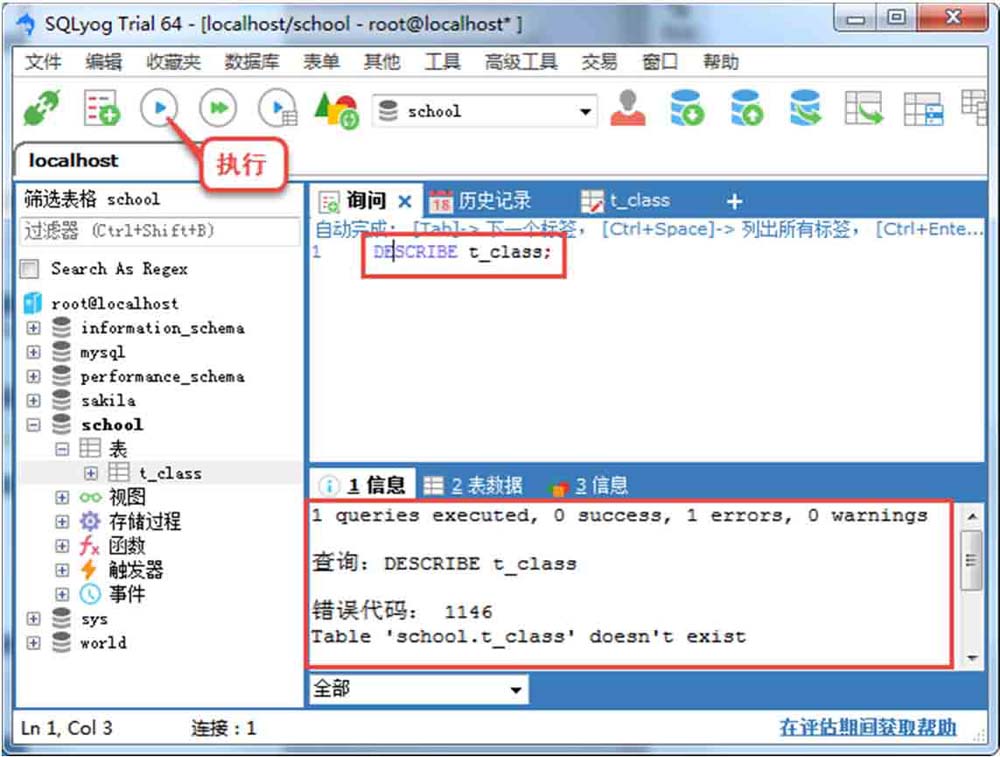This screenshot has height=757, width=1000.
Task: Select the localhost connection tab
Action: (73, 160)
